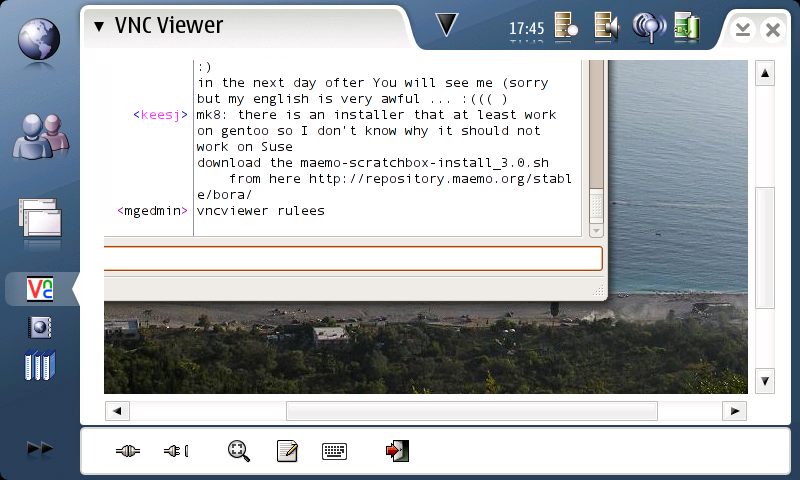Toggle fullscreen with magnifier toolbar icon
This screenshot has width=800, height=480.
[238, 451]
